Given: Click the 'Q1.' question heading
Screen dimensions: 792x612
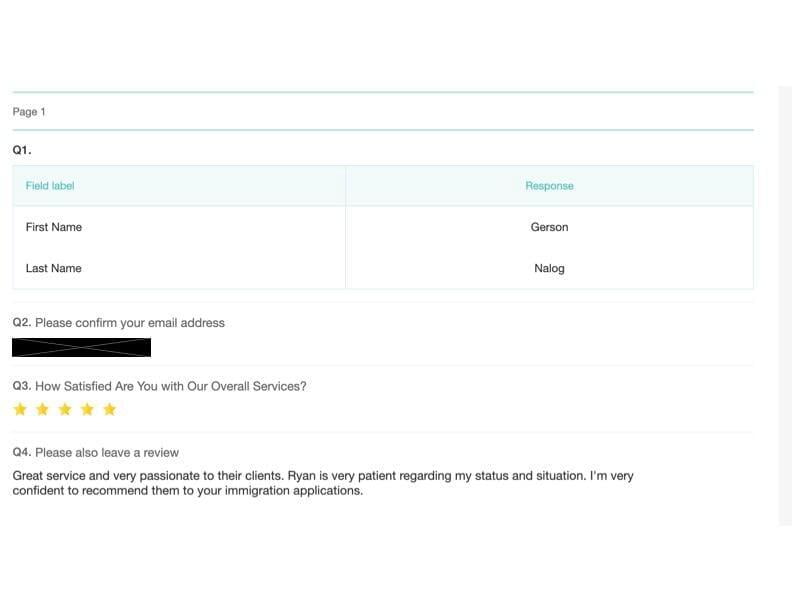Looking at the screenshot, I should (x=22, y=150).
